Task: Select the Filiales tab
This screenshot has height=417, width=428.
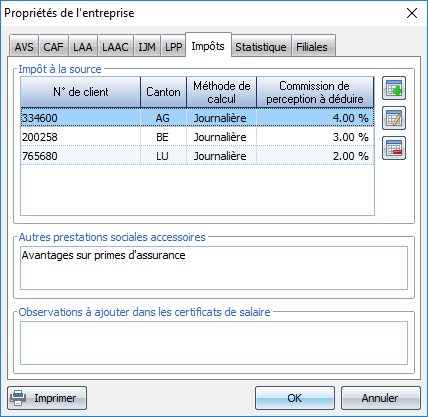Action: 312,46
